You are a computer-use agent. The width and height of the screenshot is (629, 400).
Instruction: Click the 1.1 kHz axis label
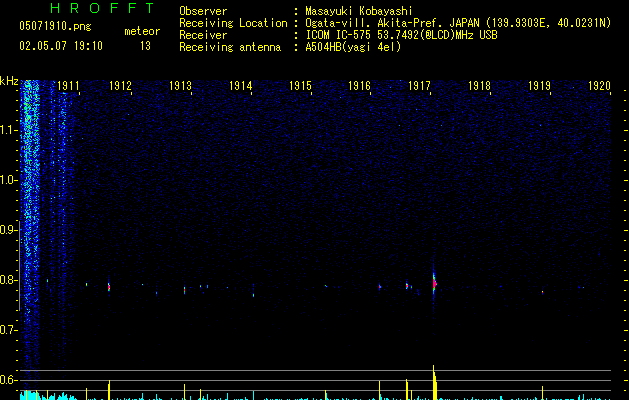[9, 130]
